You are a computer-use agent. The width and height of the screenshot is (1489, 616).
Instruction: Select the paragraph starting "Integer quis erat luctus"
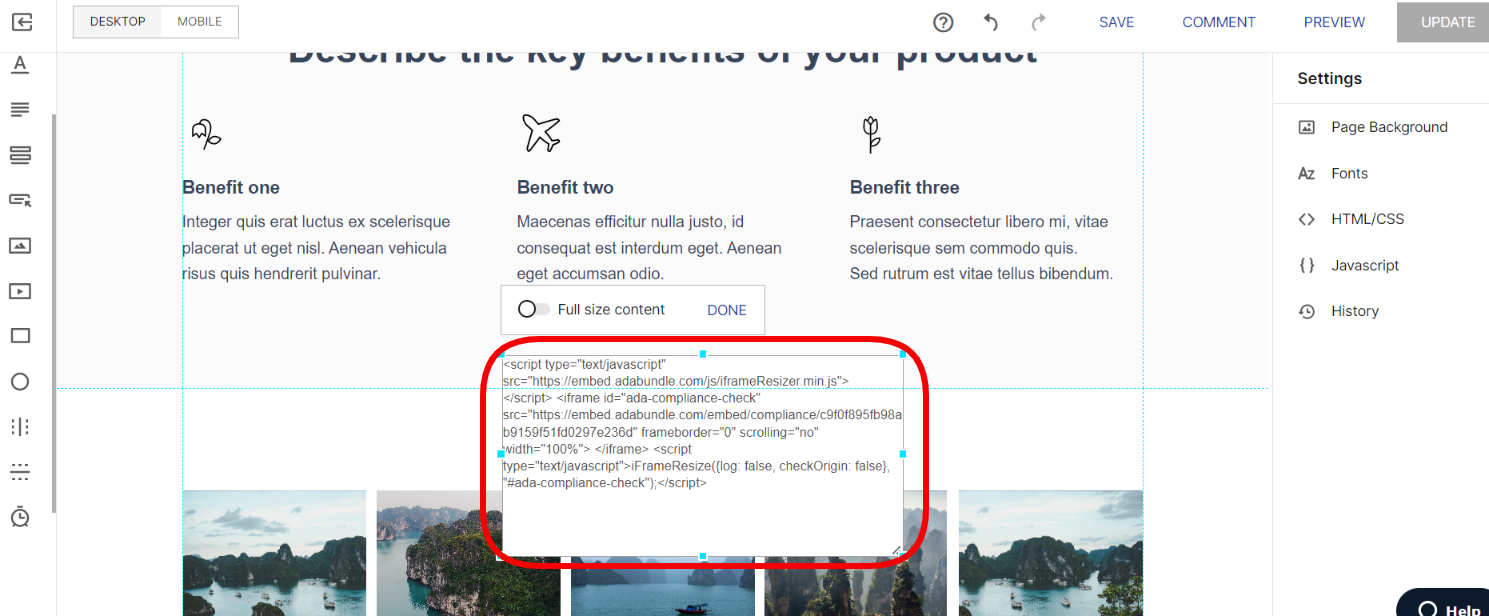tap(316, 247)
